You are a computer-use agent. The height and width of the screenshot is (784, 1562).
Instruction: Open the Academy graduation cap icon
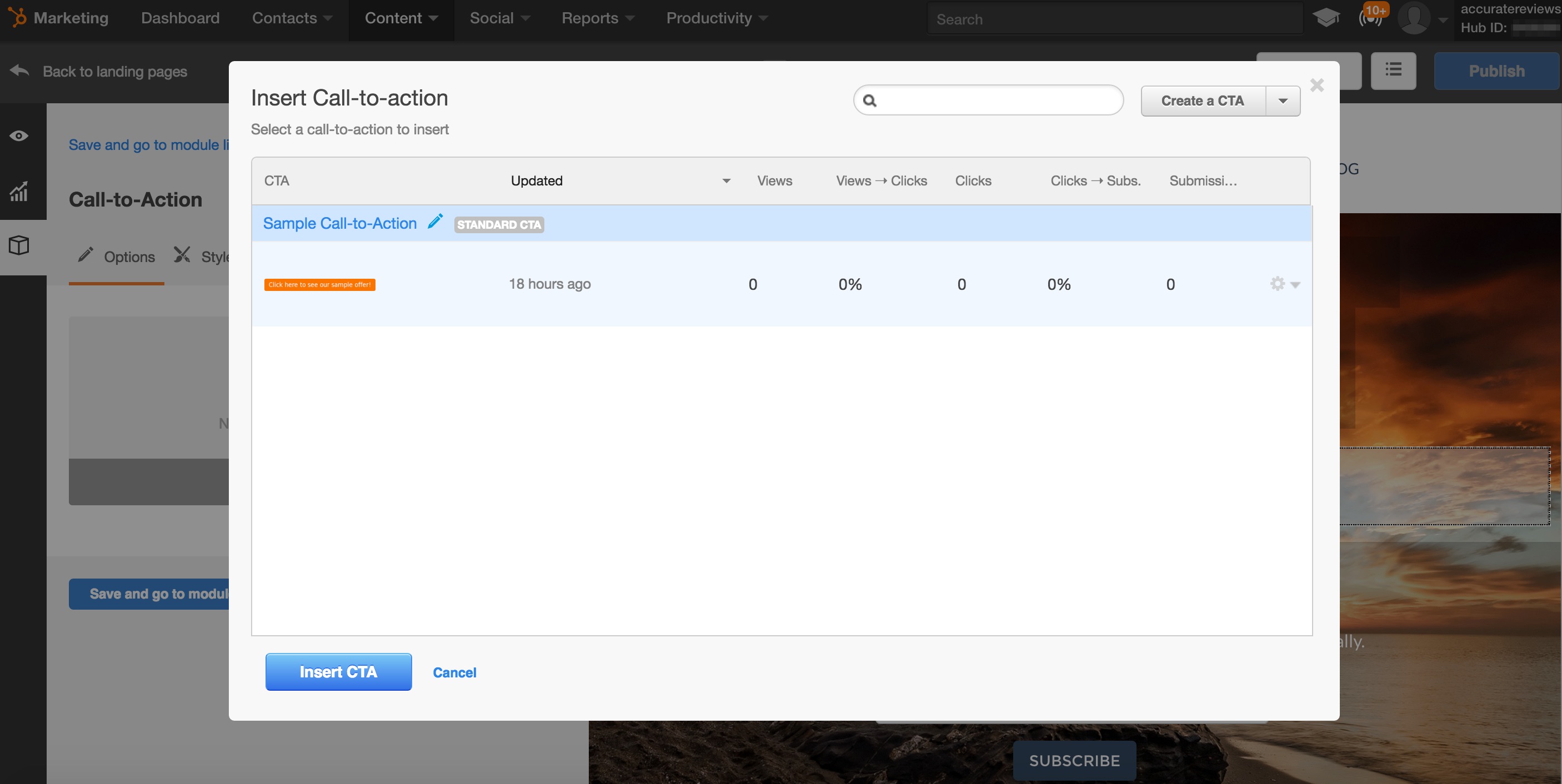point(1325,18)
